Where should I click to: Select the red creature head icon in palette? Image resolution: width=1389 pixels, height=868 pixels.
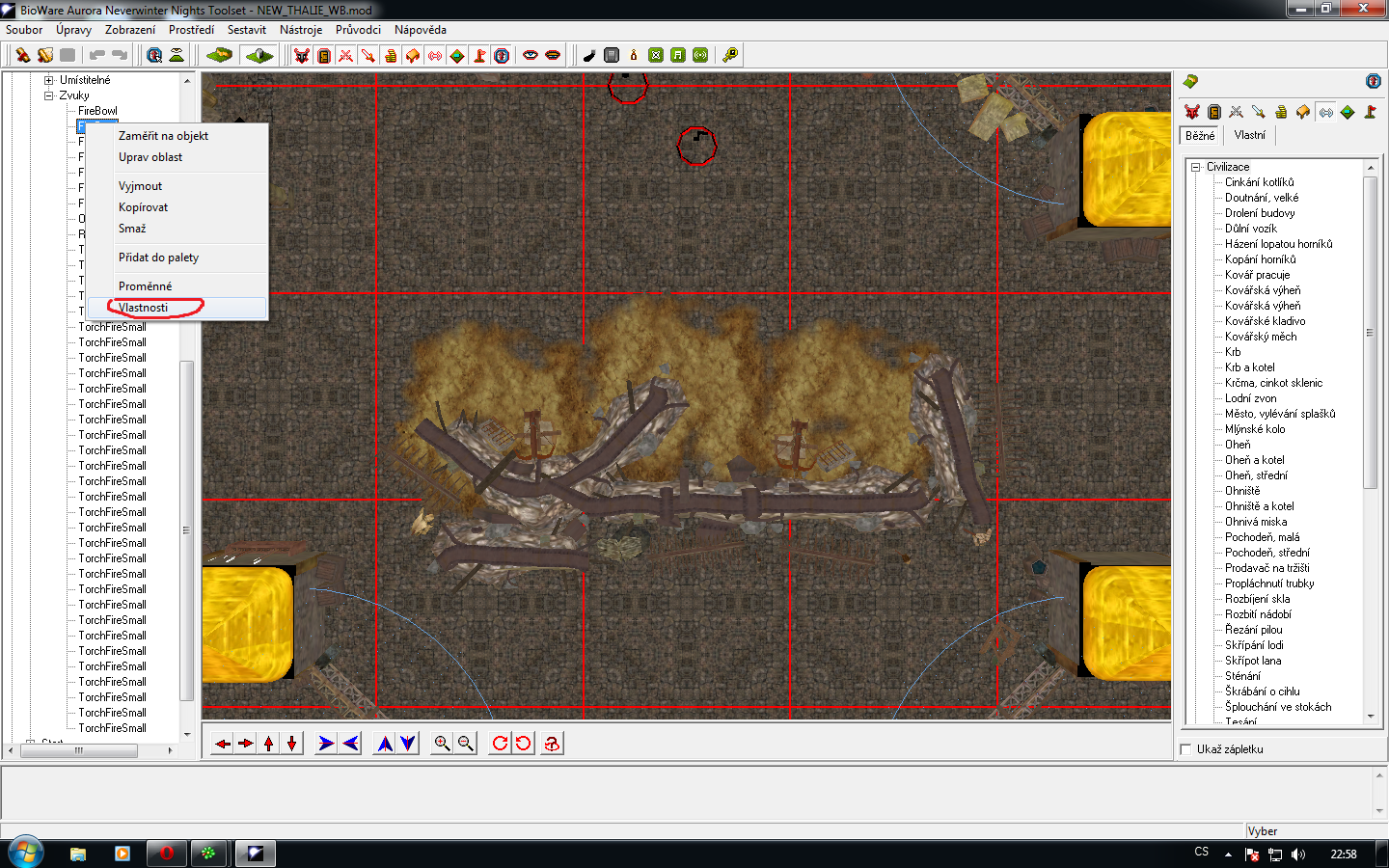1192,112
